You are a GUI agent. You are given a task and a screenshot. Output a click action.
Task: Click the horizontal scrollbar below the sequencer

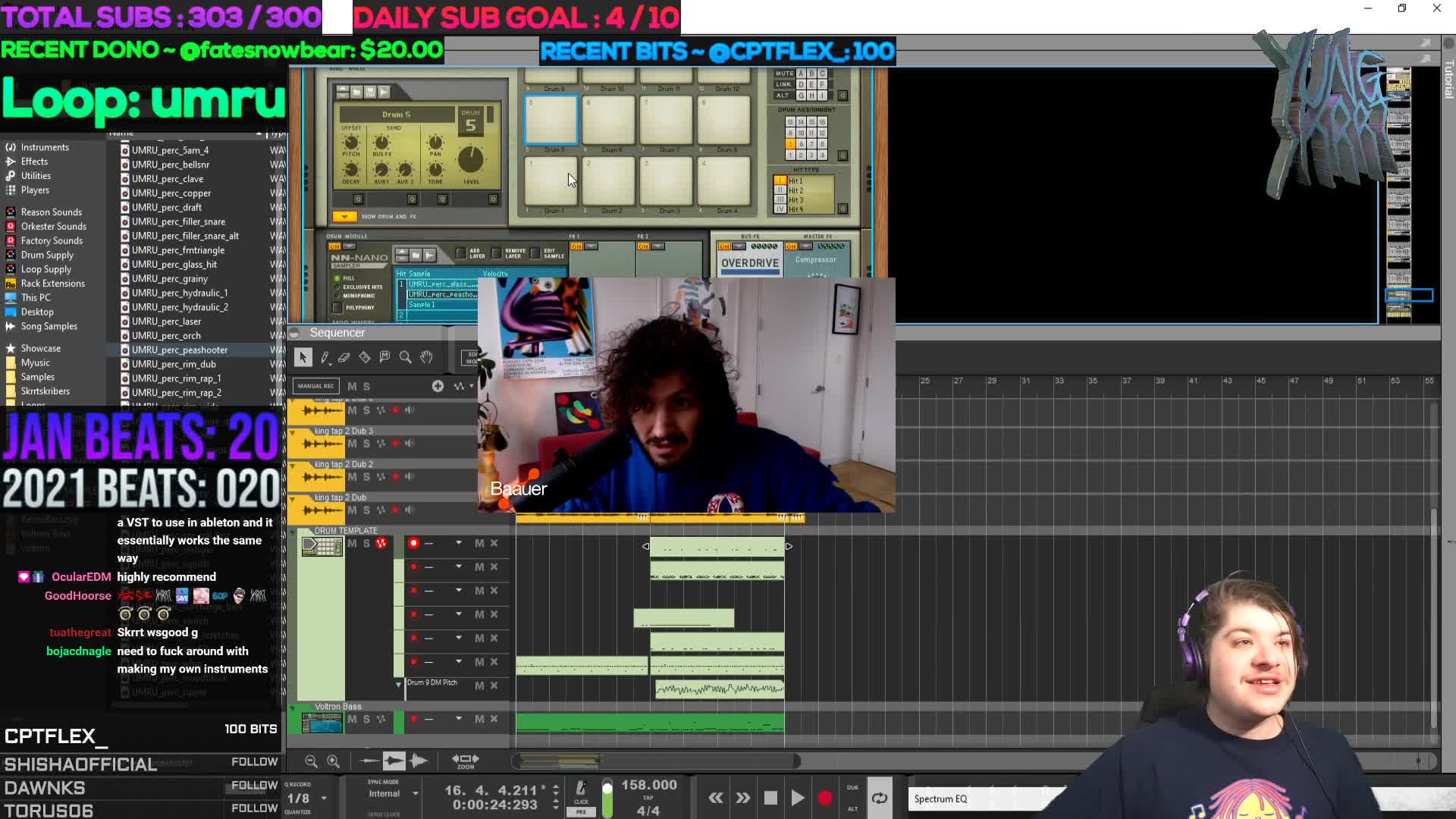click(x=656, y=761)
